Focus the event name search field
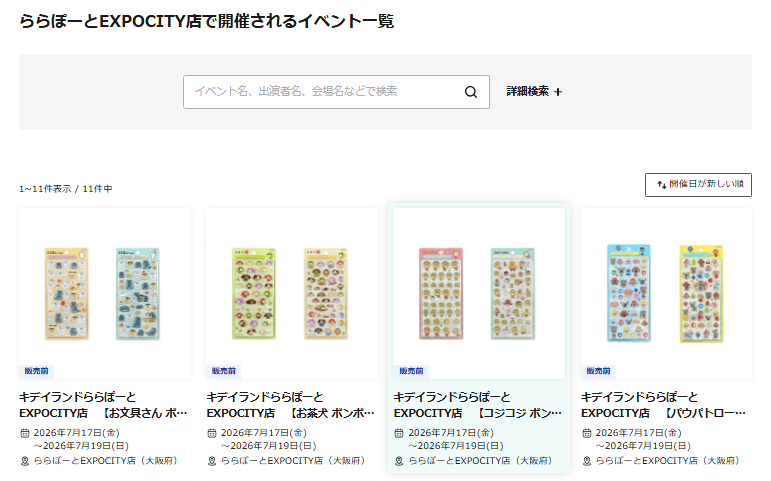Image resolution: width=771 pixels, height=481 pixels. (x=336, y=92)
